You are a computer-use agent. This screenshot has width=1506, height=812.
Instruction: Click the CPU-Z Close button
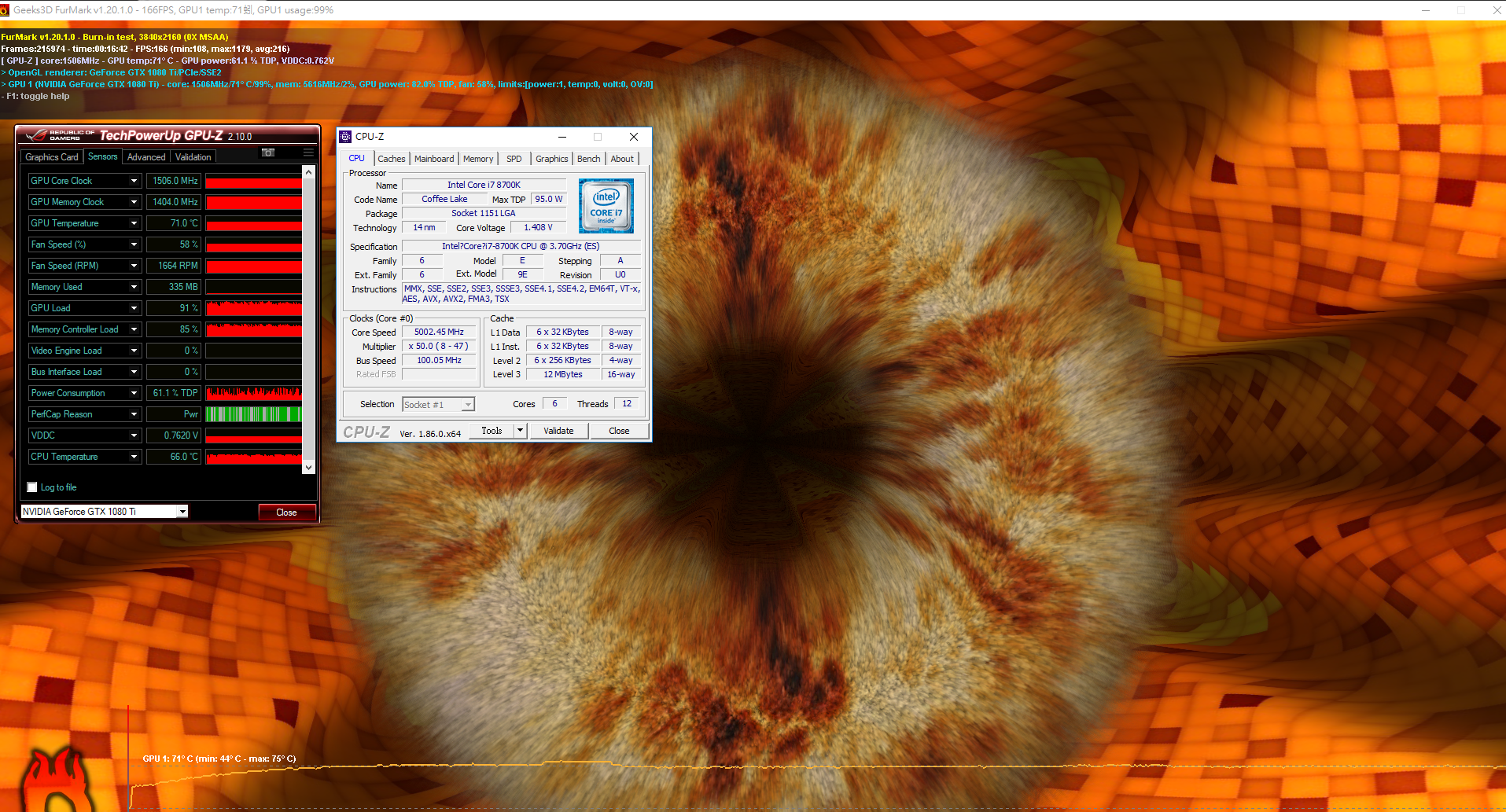(619, 431)
